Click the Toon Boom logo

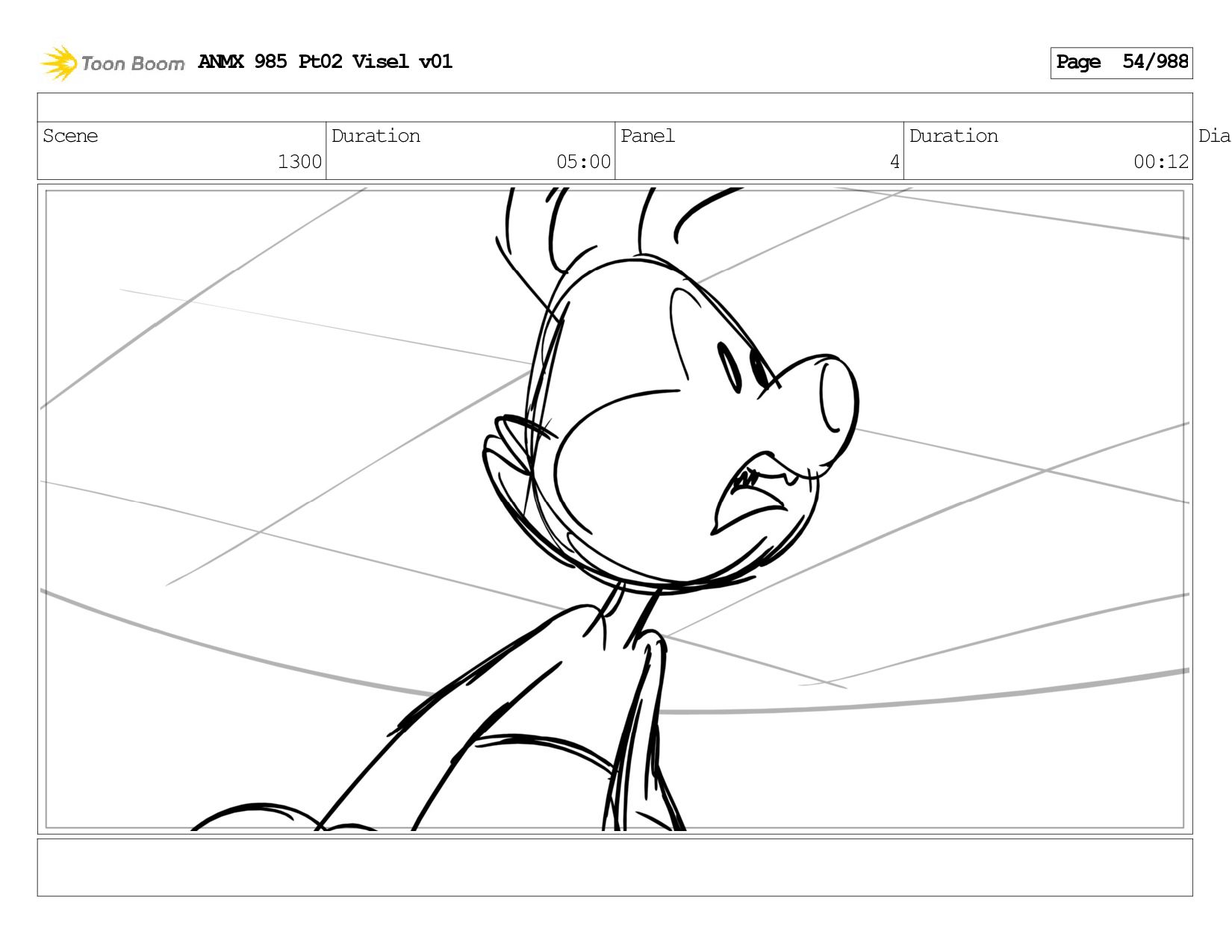[112, 63]
